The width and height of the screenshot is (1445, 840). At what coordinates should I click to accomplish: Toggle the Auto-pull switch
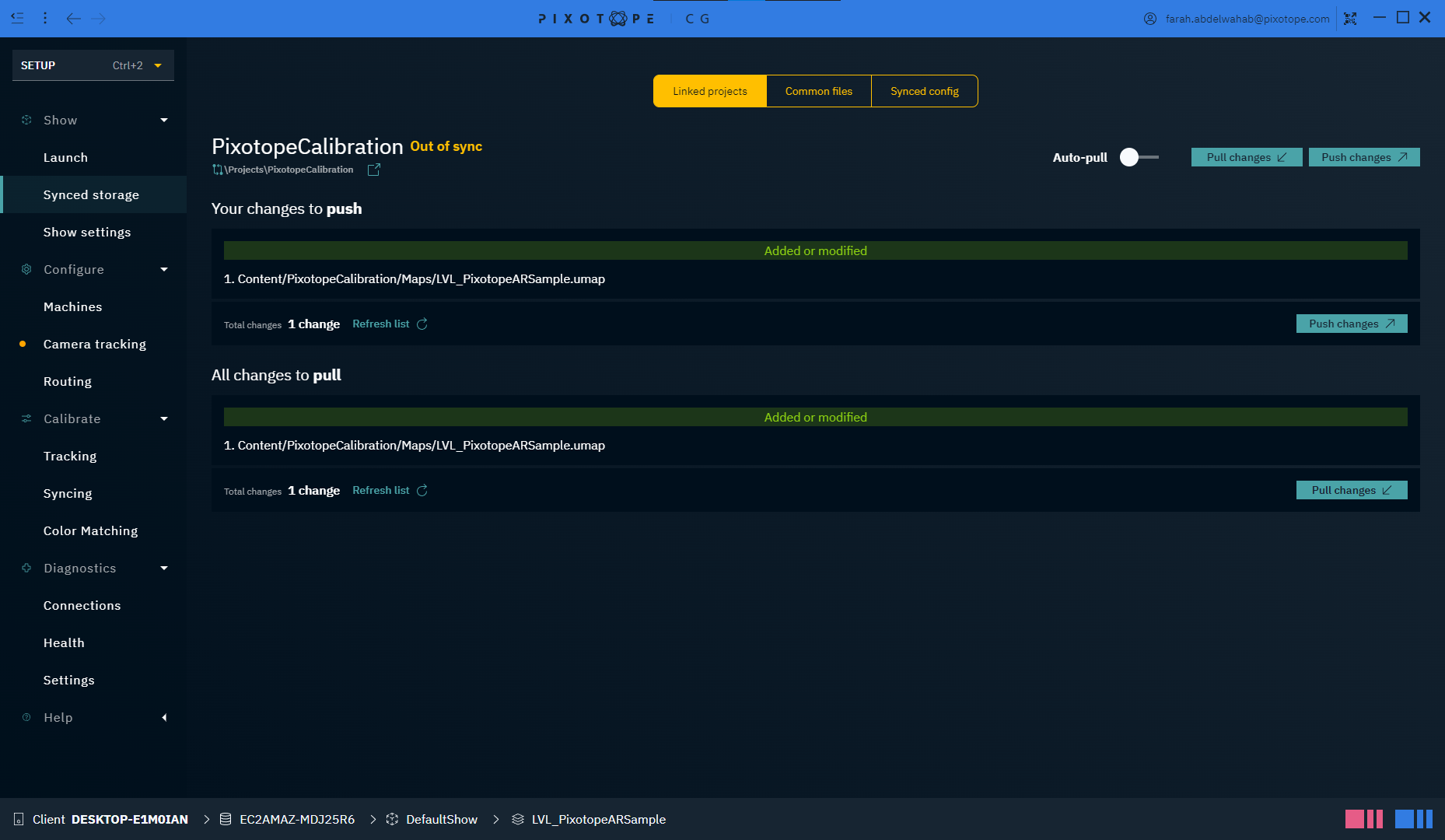pyautogui.click(x=1139, y=157)
